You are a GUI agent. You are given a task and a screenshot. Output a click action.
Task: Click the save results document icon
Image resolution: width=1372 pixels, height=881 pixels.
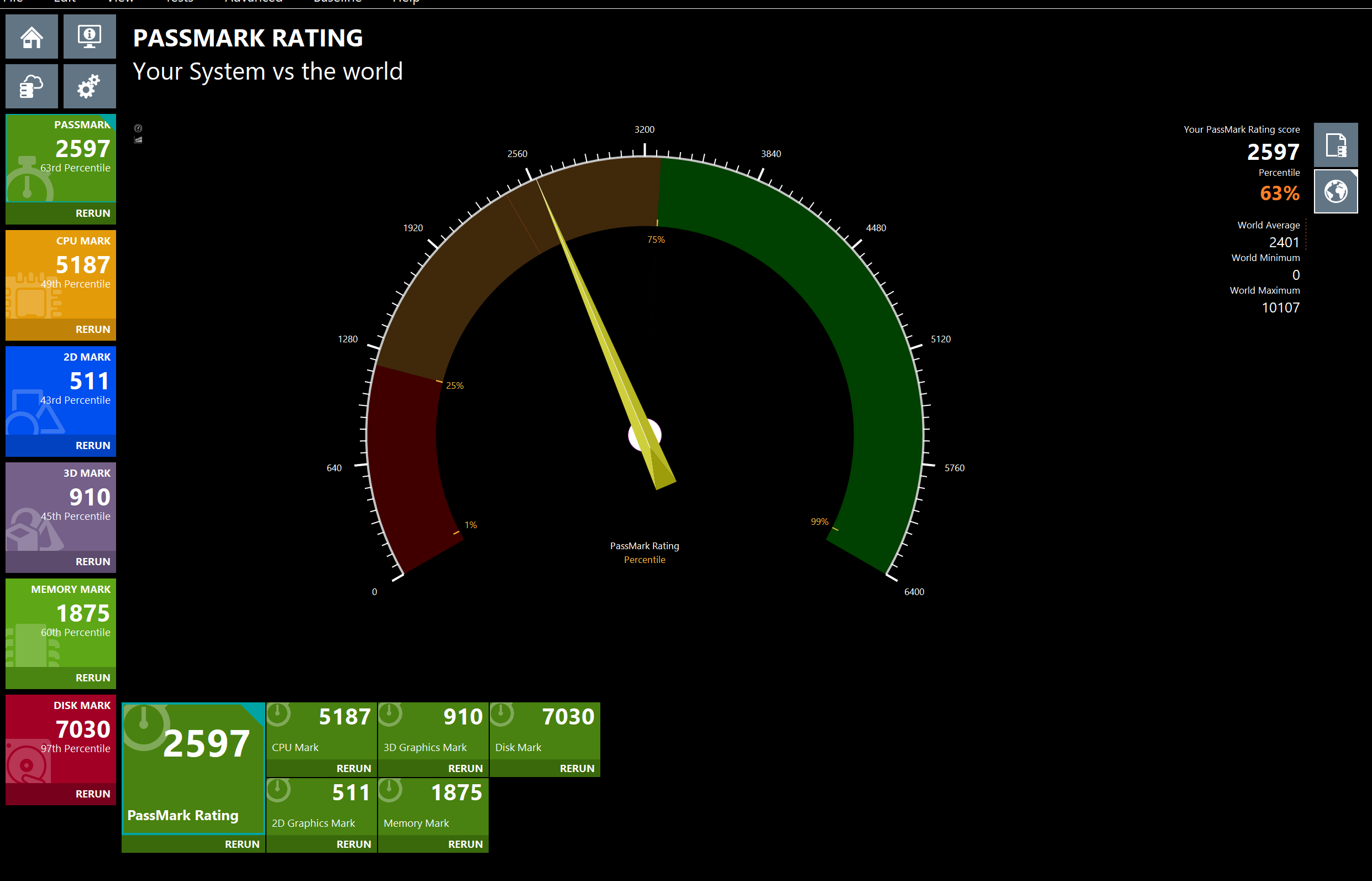[1336, 145]
